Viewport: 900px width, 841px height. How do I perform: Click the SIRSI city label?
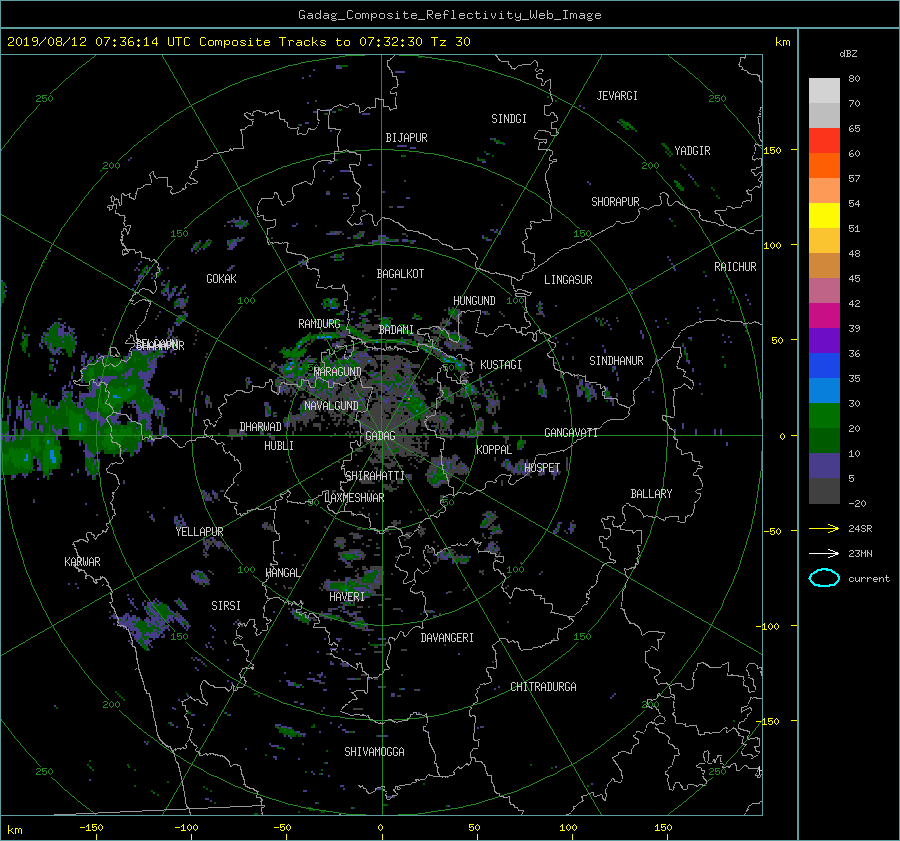pyautogui.click(x=226, y=606)
